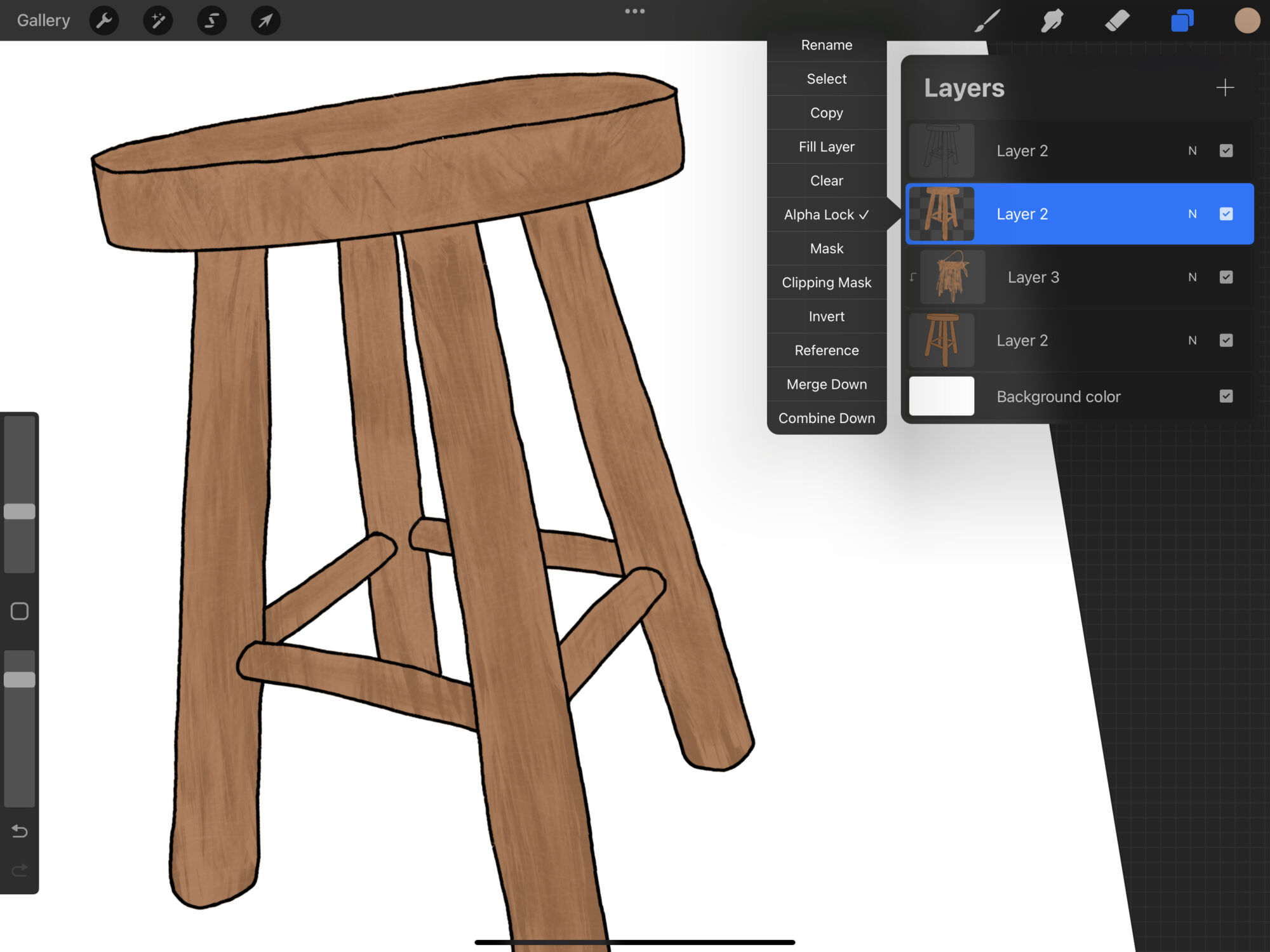The width and height of the screenshot is (1270, 952).
Task: Open the active color swatch circle
Action: [1247, 21]
